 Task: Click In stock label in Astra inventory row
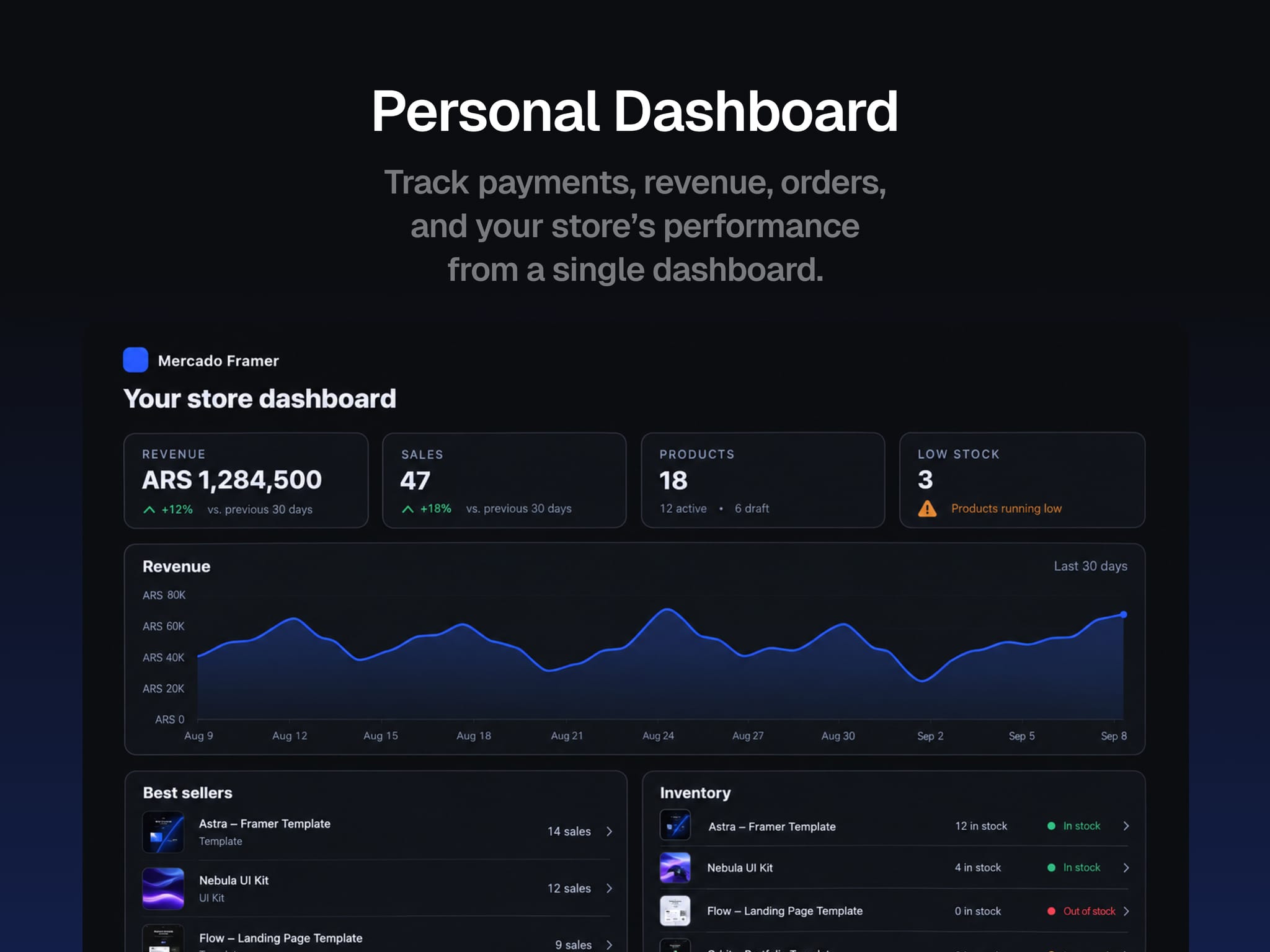tap(1081, 826)
